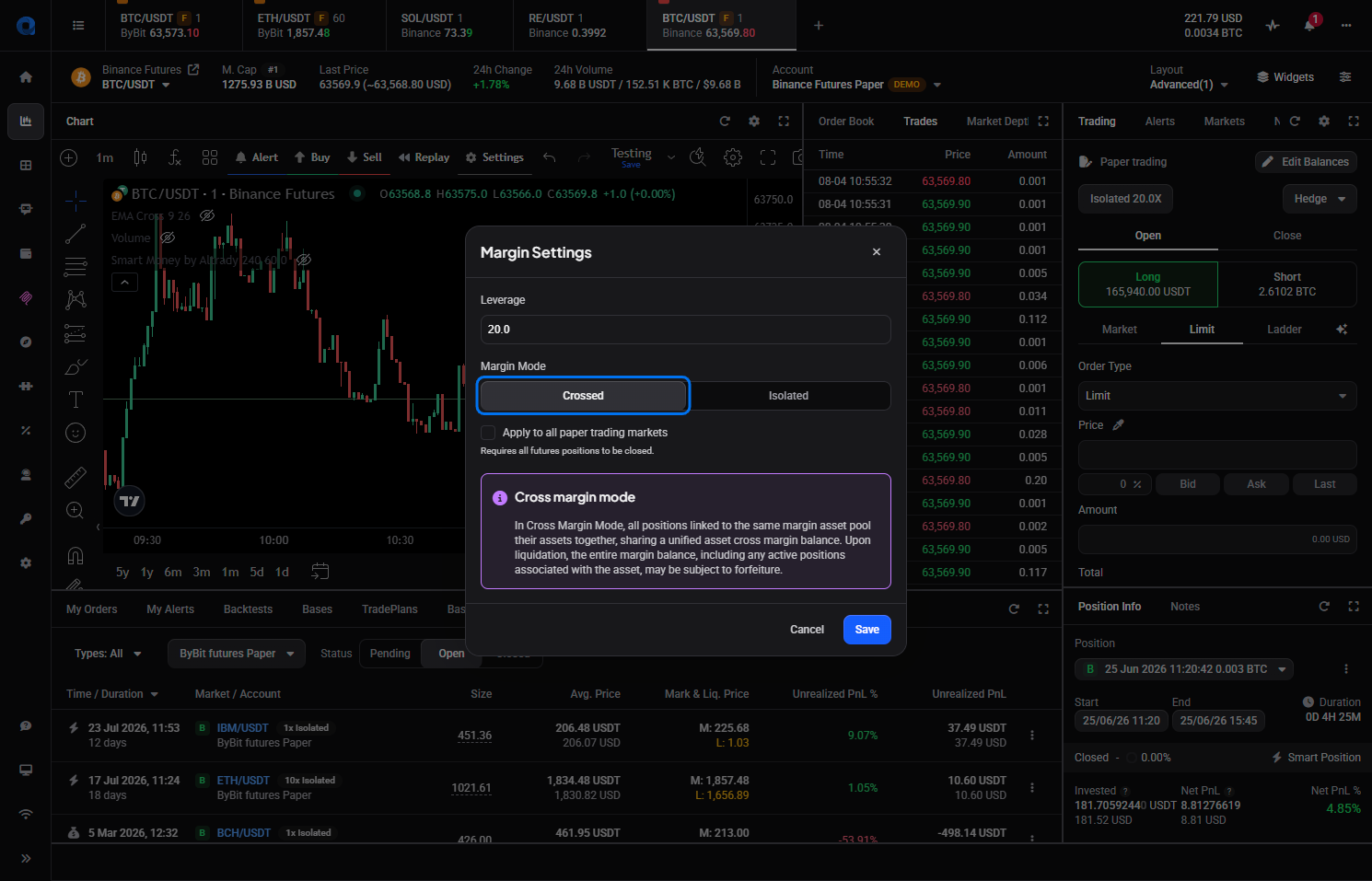Open the indicators fx menu
The image size is (1372, 881).
[175, 157]
